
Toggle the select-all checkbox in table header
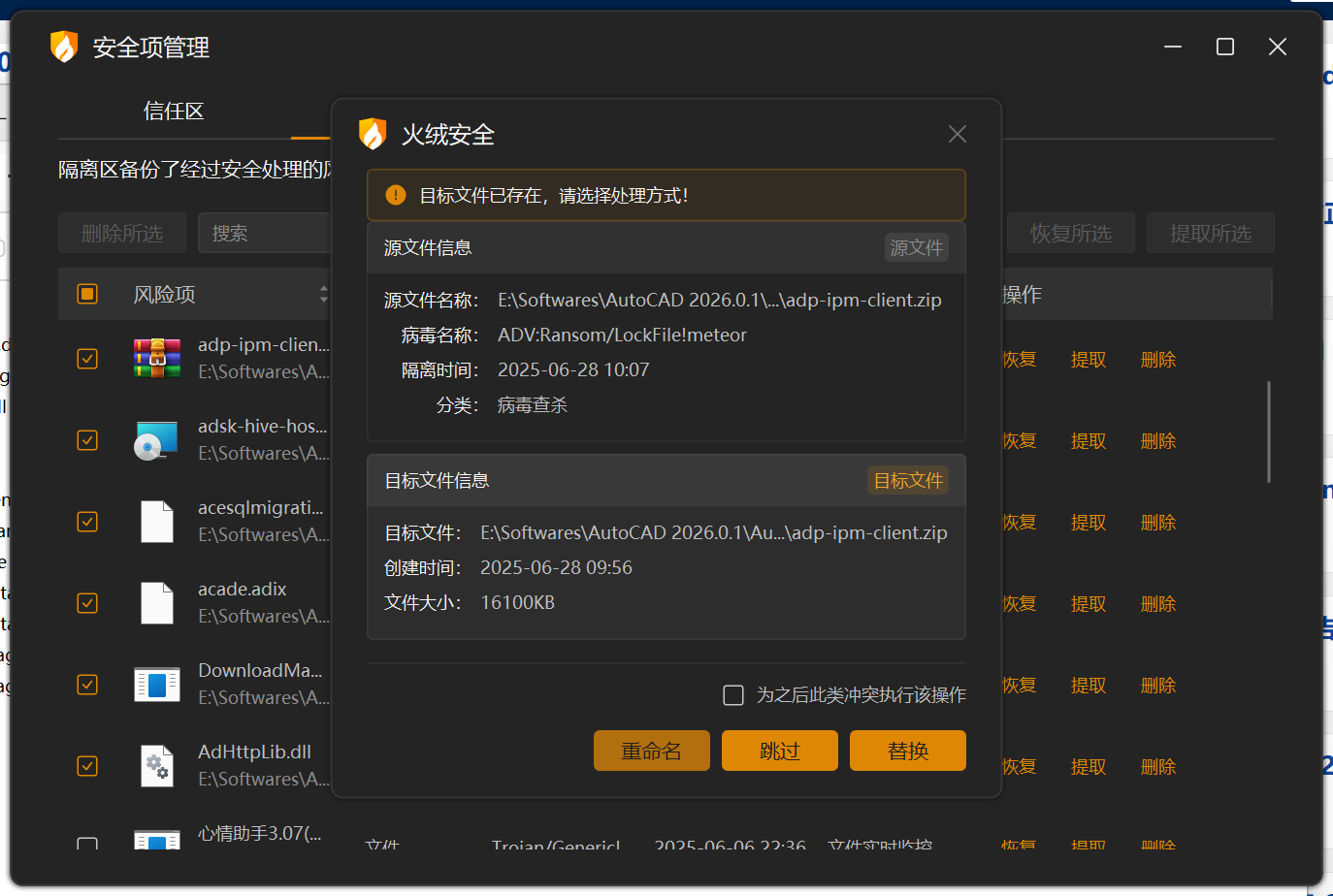pyautogui.click(x=87, y=294)
